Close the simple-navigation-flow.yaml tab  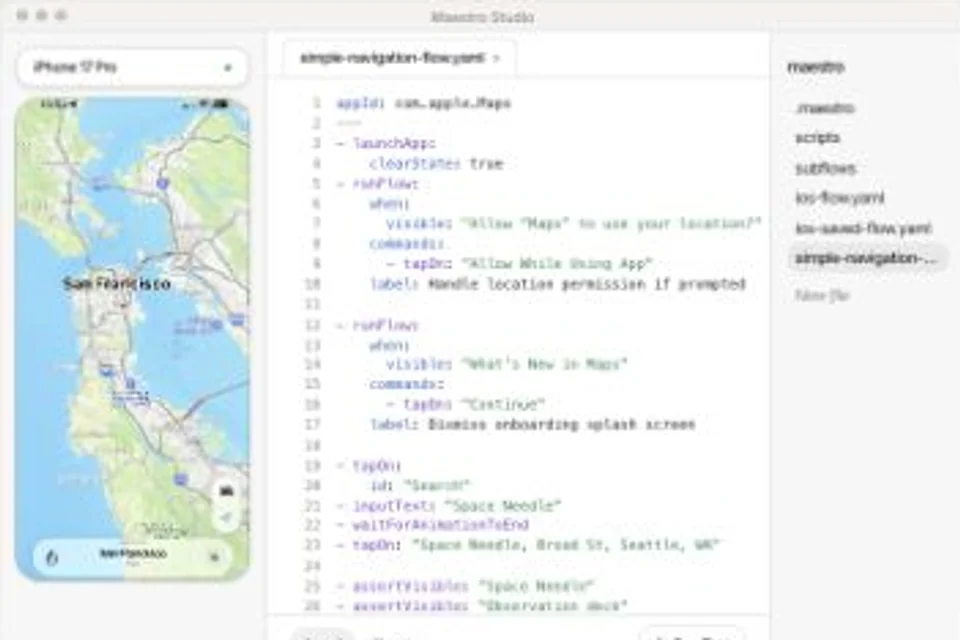coord(497,59)
